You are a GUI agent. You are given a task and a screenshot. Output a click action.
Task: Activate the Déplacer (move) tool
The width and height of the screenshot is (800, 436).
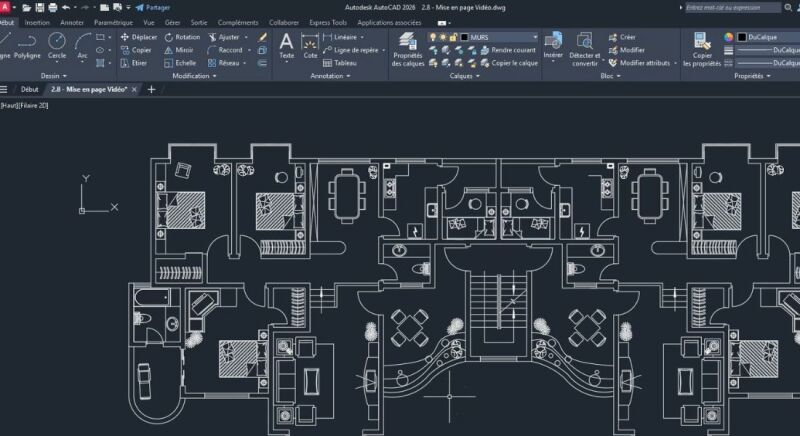tap(139, 37)
